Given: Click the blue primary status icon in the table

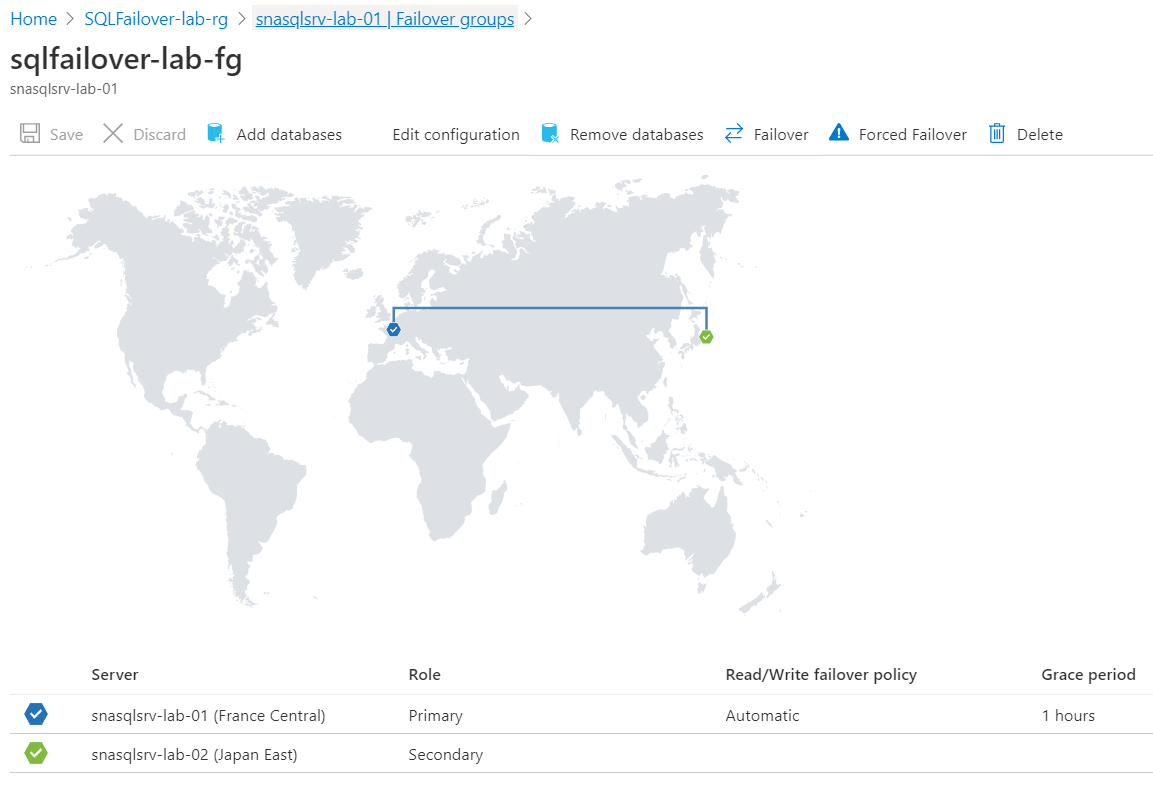Looking at the screenshot, I should [36, 714].
